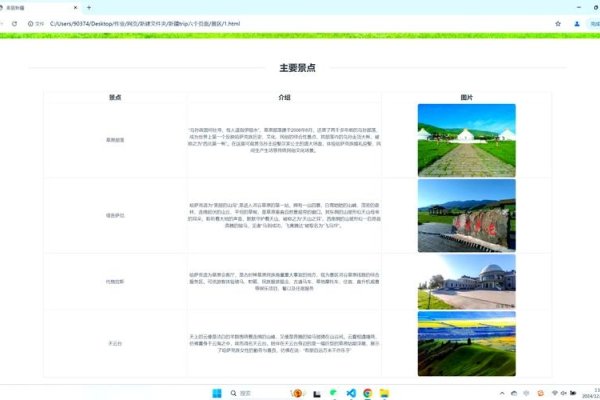Screen dimensions: 600x400
Task: Close the current browser tab
Action: tap(75, 7)
